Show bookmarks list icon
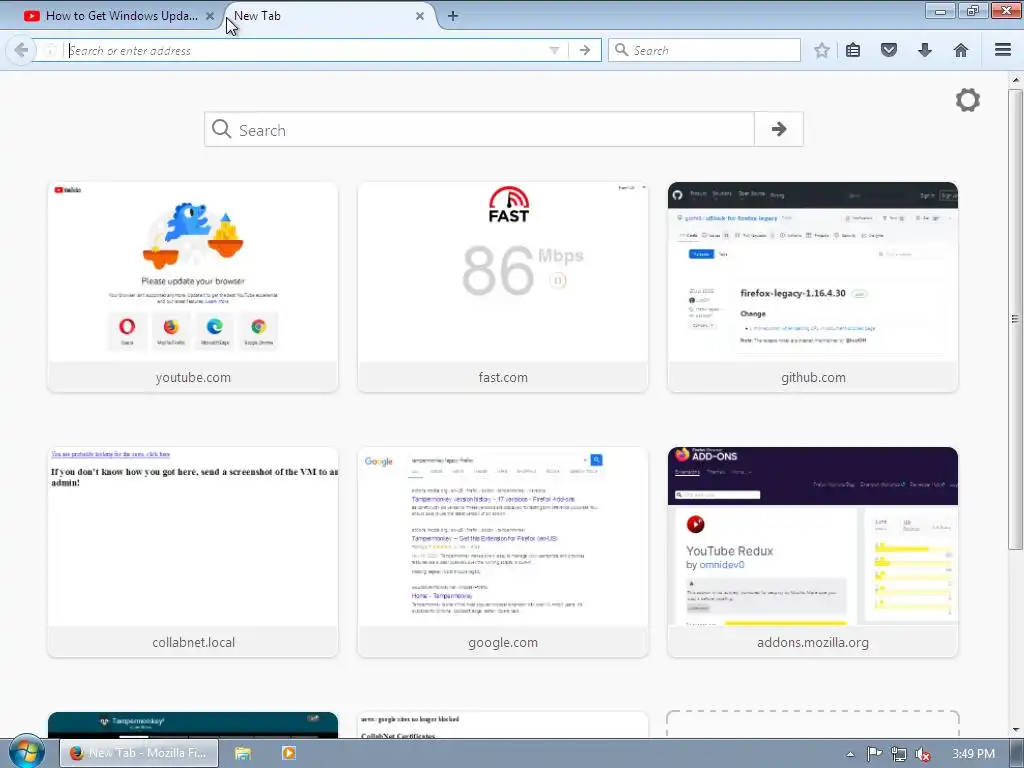Viewport: 1024px width, 768px height. (x=853, y=50)
